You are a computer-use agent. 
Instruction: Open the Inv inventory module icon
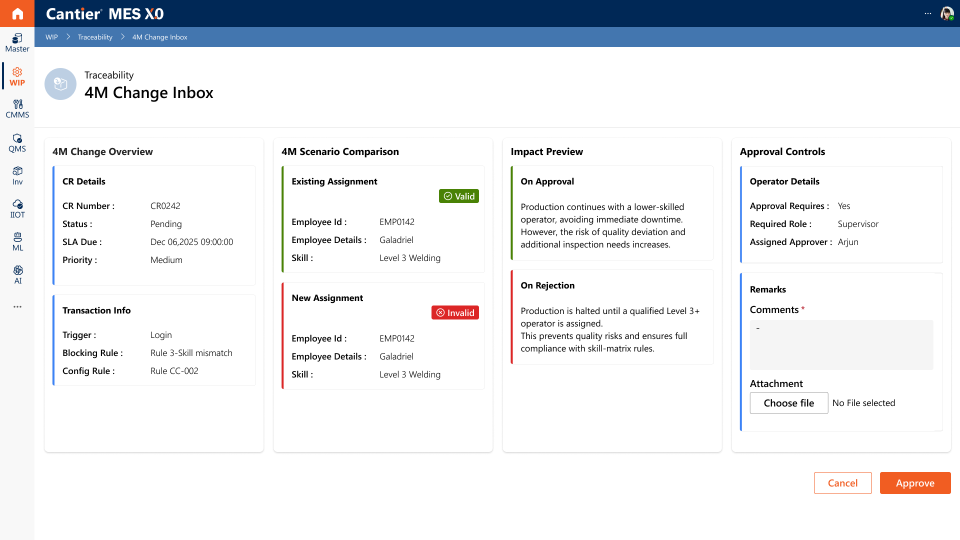coord(17,176)
